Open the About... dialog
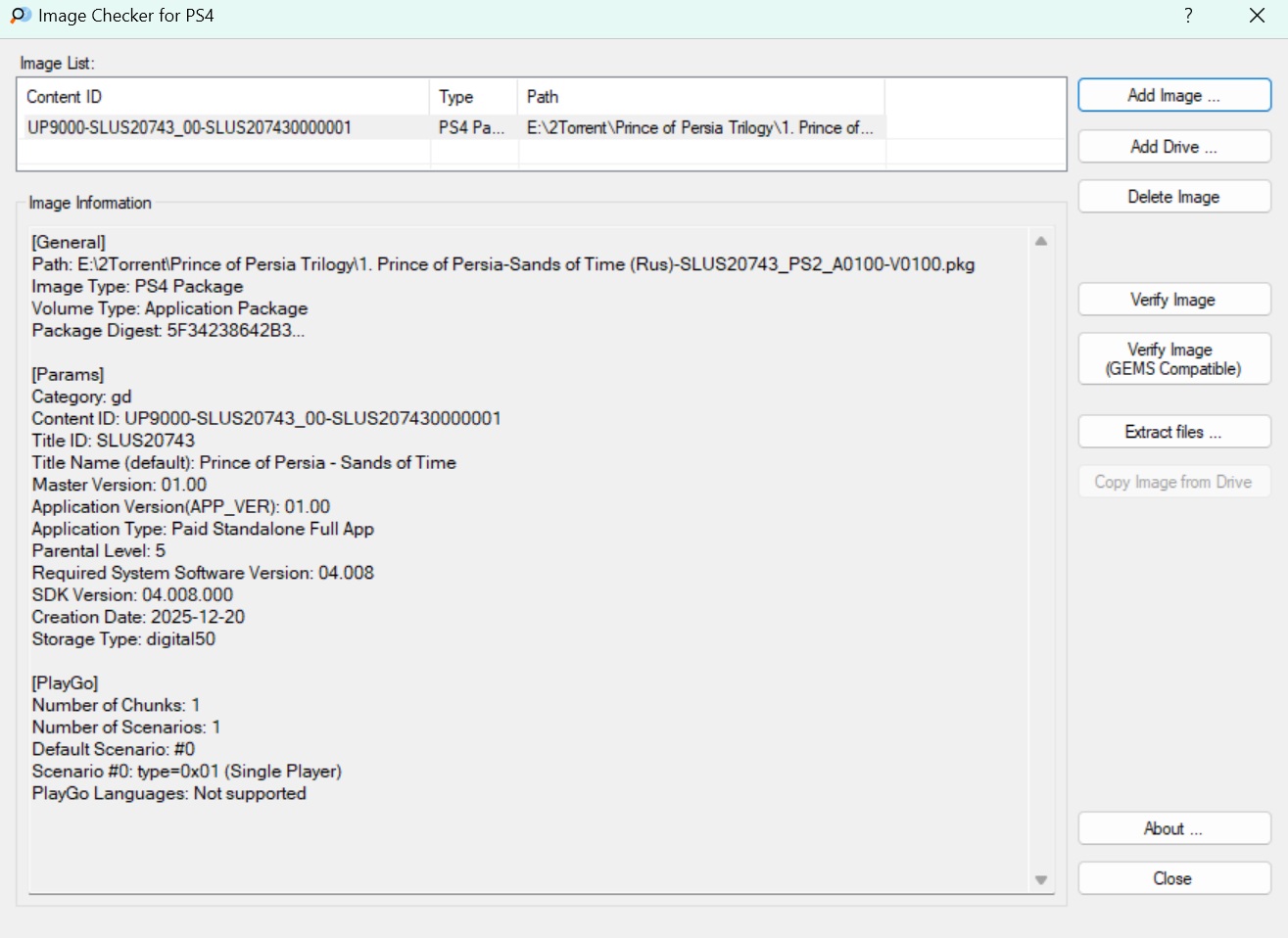 click(x=1173, y=828)
